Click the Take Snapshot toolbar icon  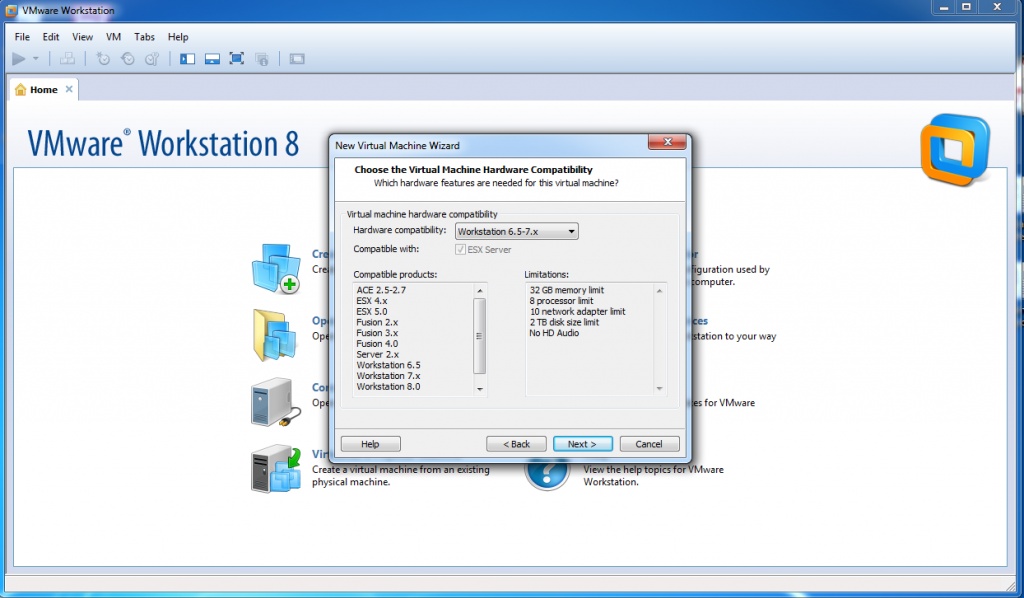tap(103, 59)
